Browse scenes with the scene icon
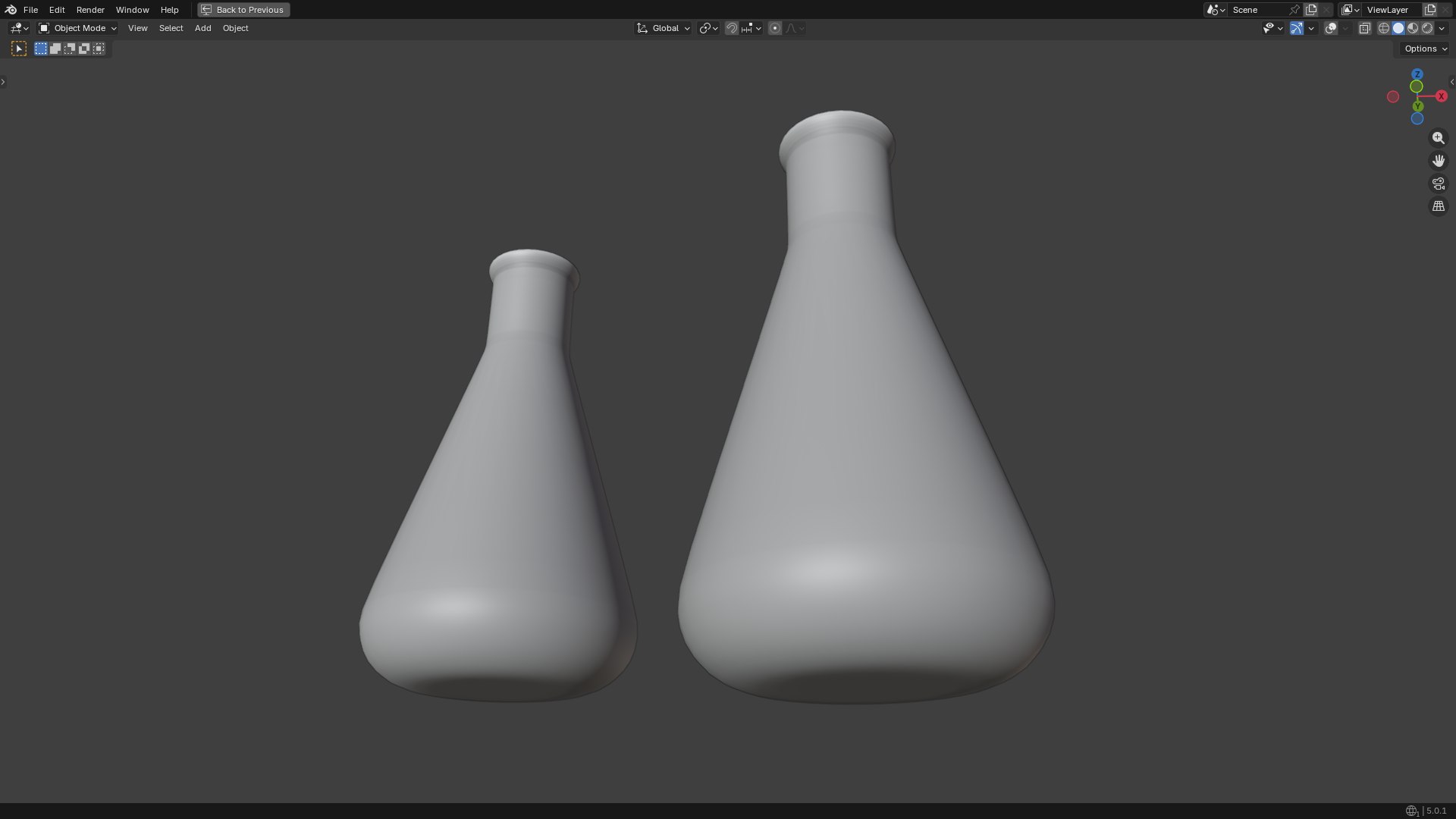The height and width of the screenshot is (819, 1456). [1216, 10]
